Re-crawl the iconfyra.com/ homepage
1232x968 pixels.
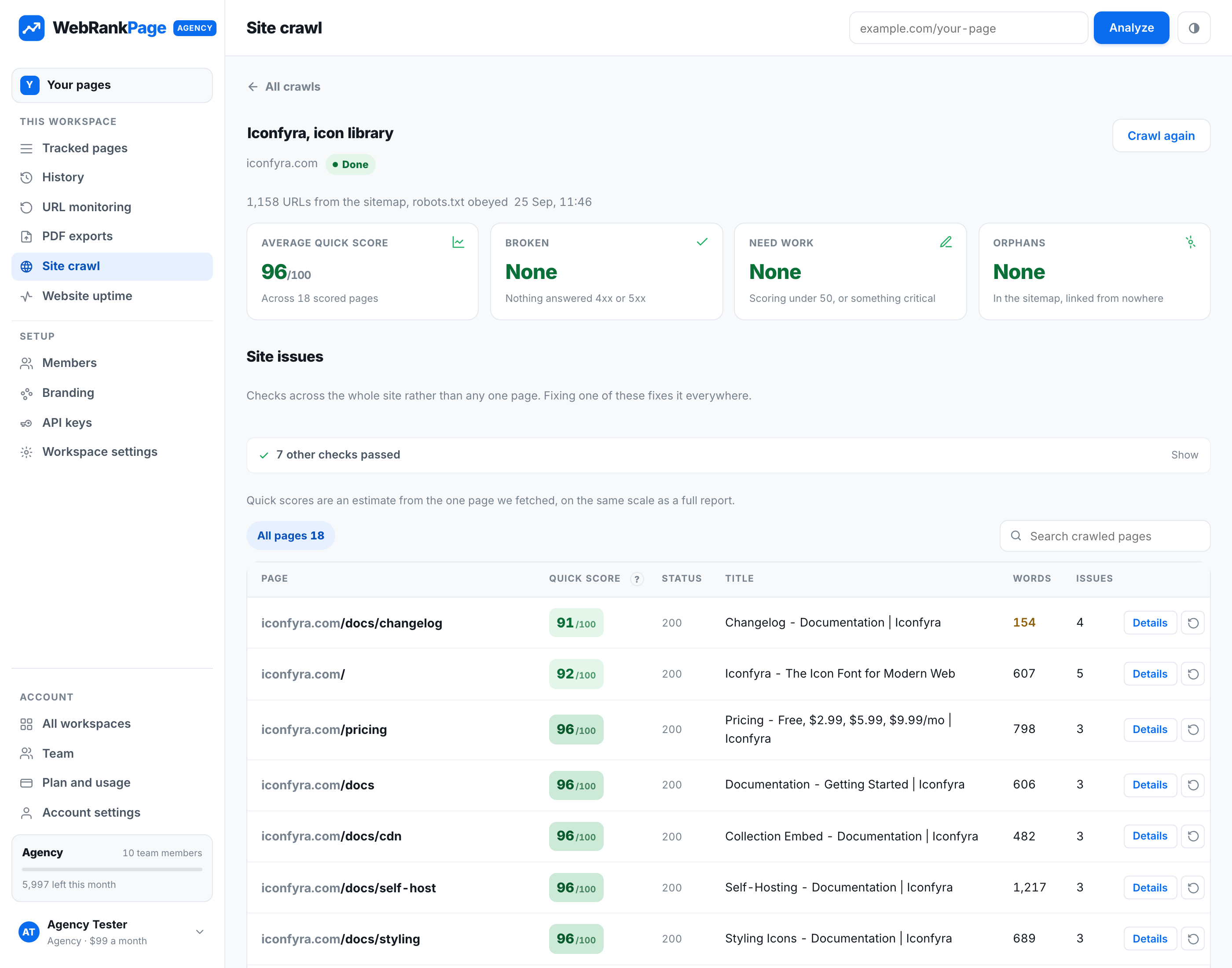(1193, 674)
